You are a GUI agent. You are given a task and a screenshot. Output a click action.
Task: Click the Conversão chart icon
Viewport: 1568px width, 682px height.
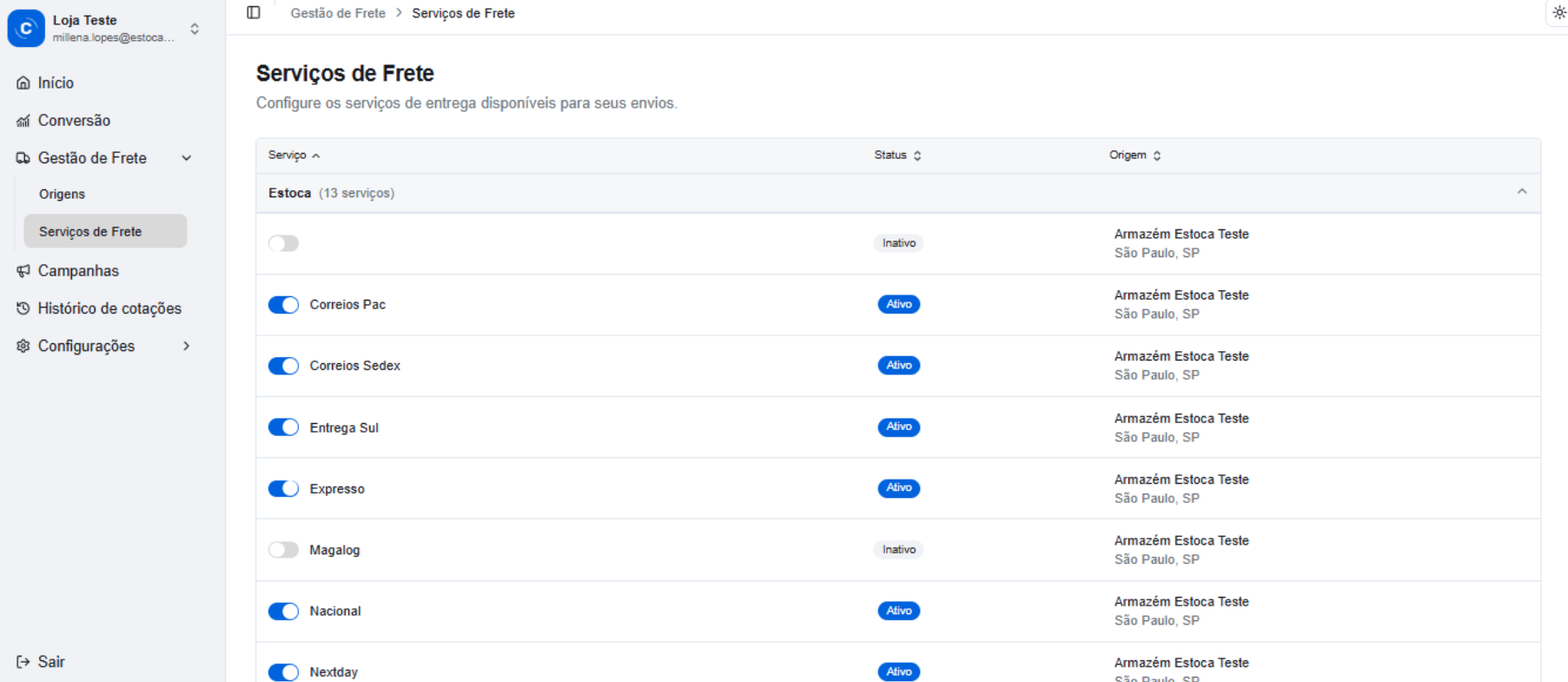pos(23,121)
